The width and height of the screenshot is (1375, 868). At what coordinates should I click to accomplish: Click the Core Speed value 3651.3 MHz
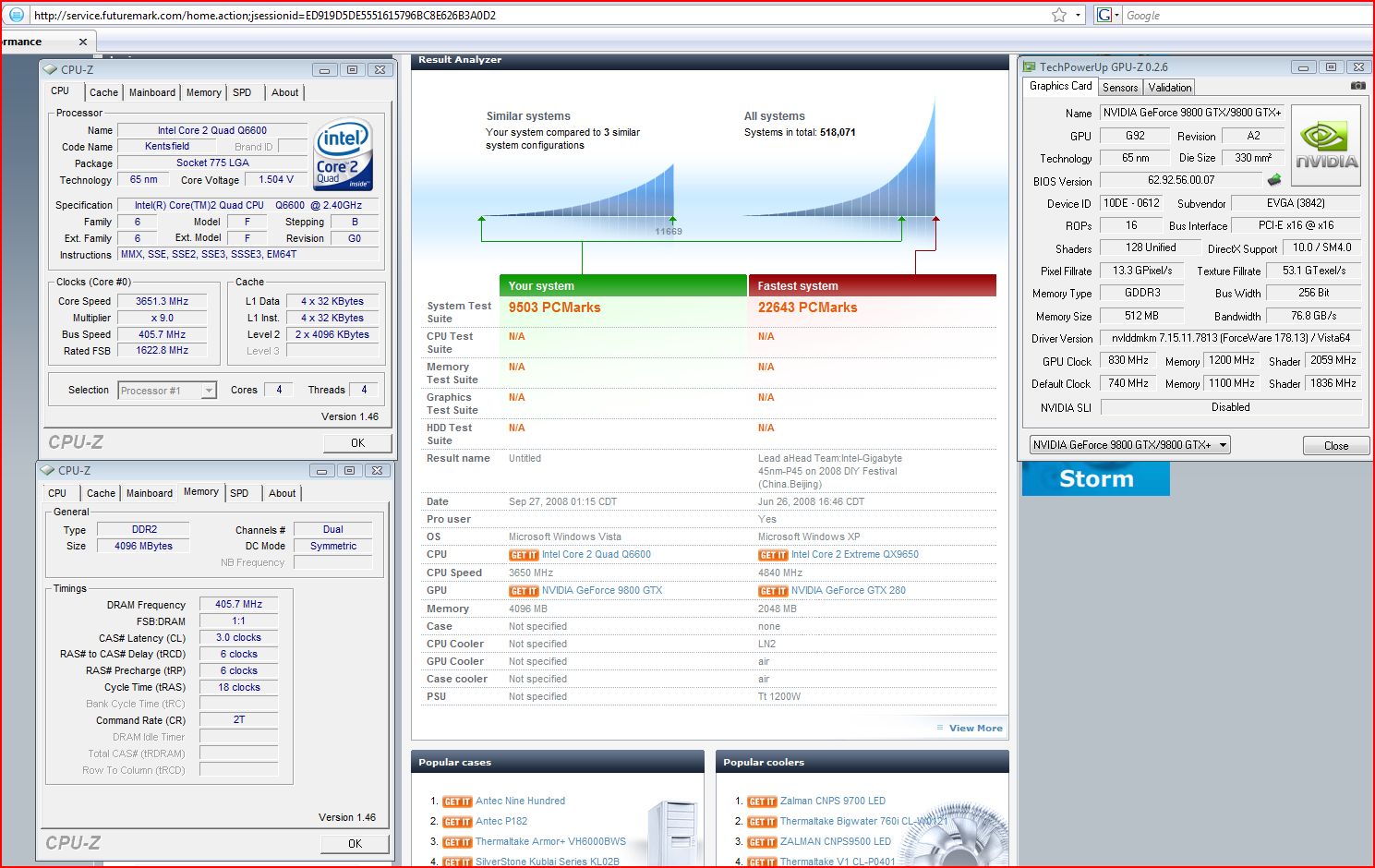[x=162, y=301]
